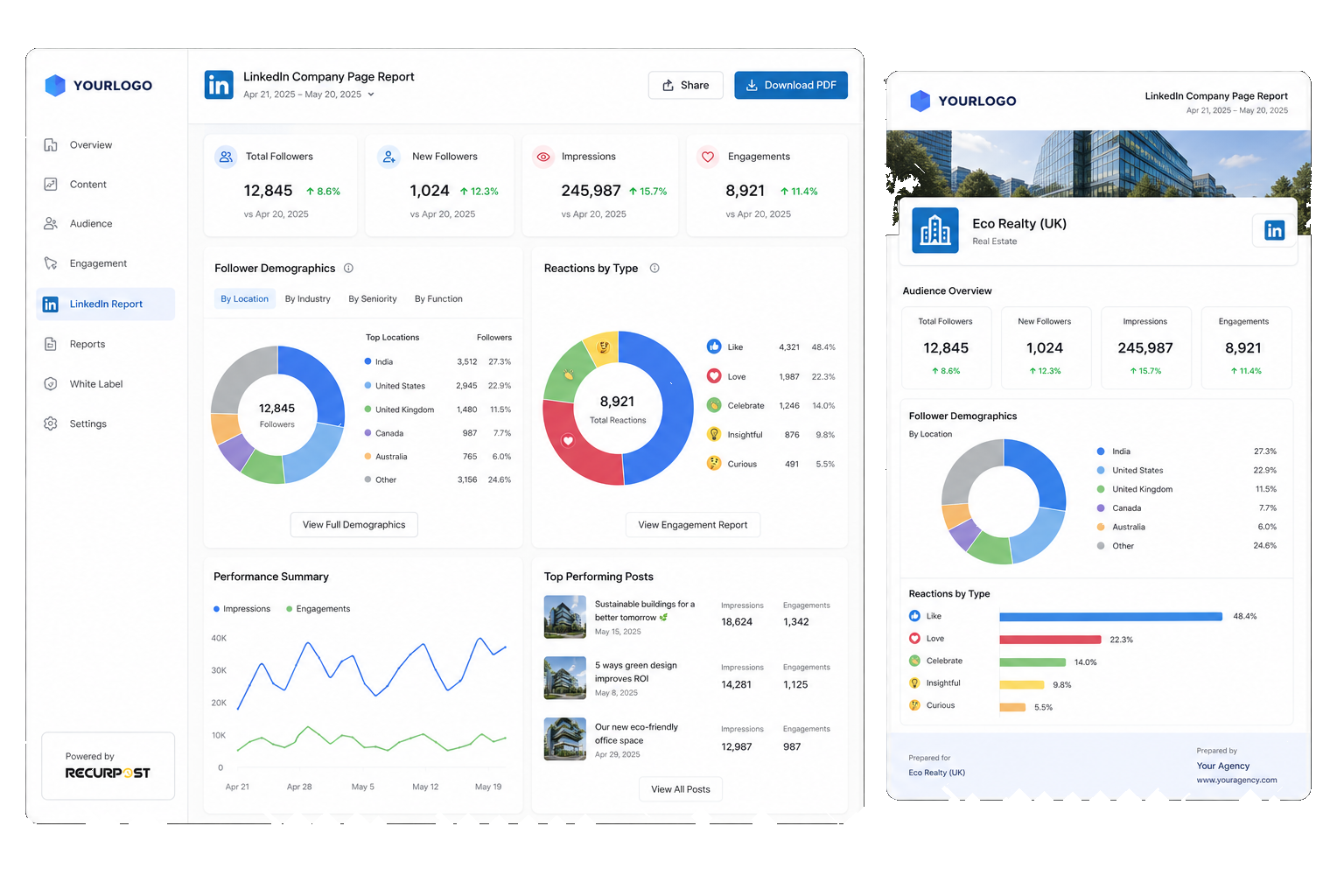The height and width of the screenshot is (896, 1344).
Task: Click the Audience sidebar icon
Action: pos(51,224)
